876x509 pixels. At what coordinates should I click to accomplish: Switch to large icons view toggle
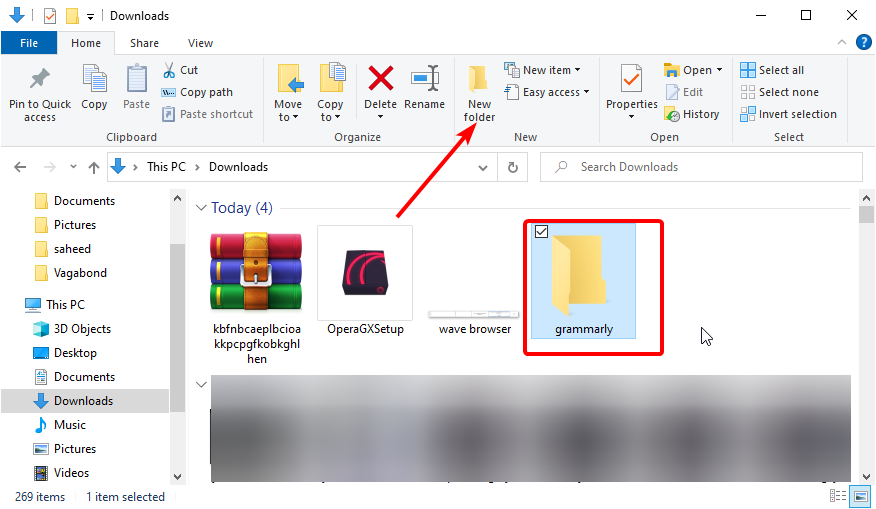coord(860,496)
